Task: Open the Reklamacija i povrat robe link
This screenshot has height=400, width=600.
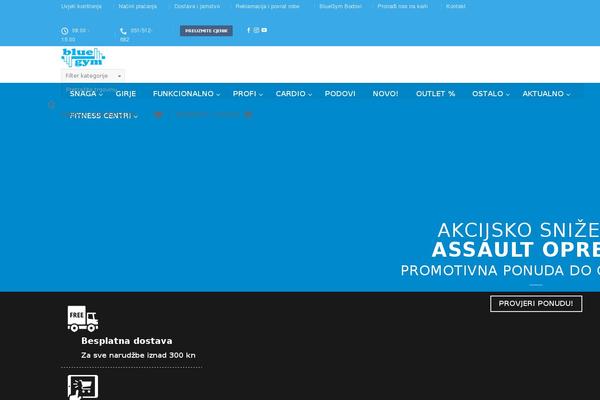Action: (x=267, y=6)
